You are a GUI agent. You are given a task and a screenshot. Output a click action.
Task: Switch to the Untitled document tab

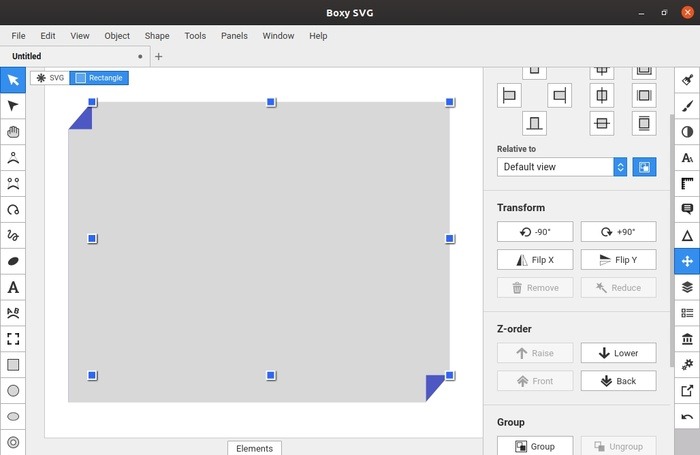click(x=75, y=56)
